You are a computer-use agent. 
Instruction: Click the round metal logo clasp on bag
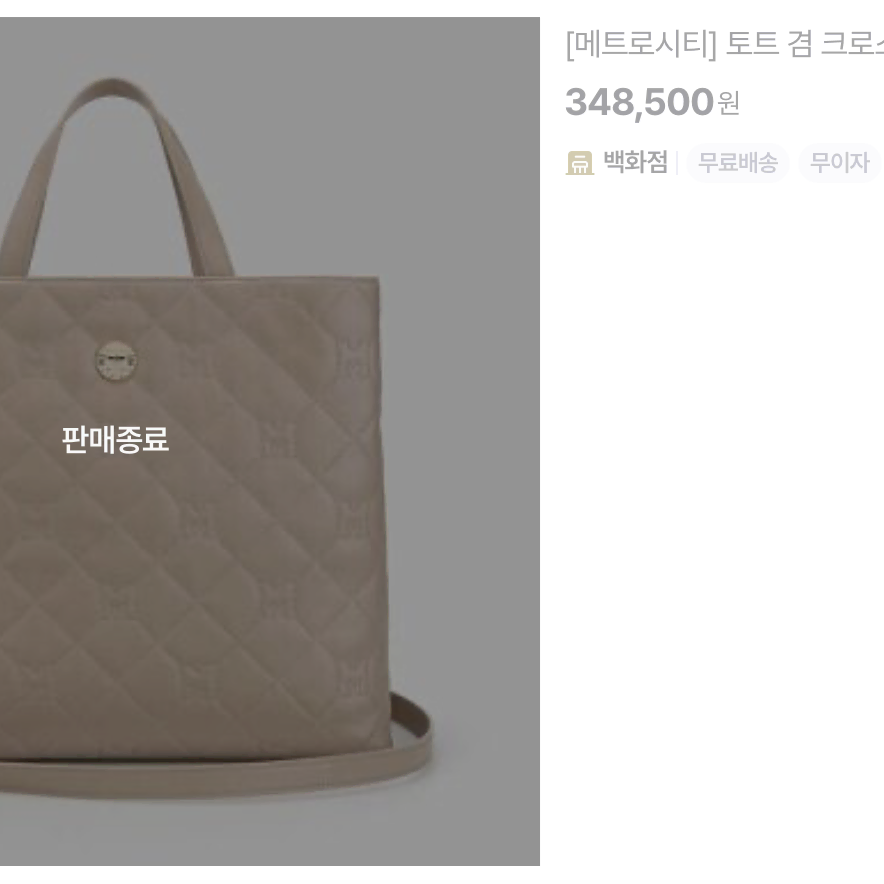(x=116, y=360)
